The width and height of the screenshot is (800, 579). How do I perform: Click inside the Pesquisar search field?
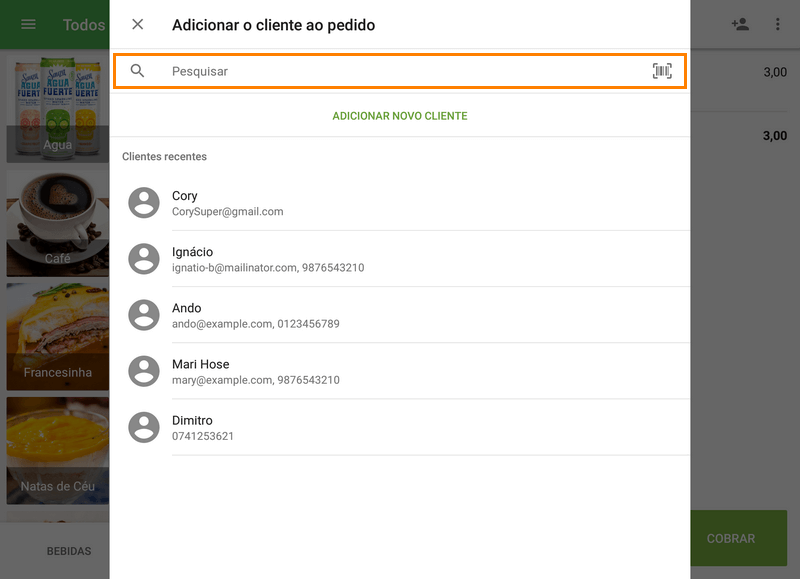coord(350,71)
